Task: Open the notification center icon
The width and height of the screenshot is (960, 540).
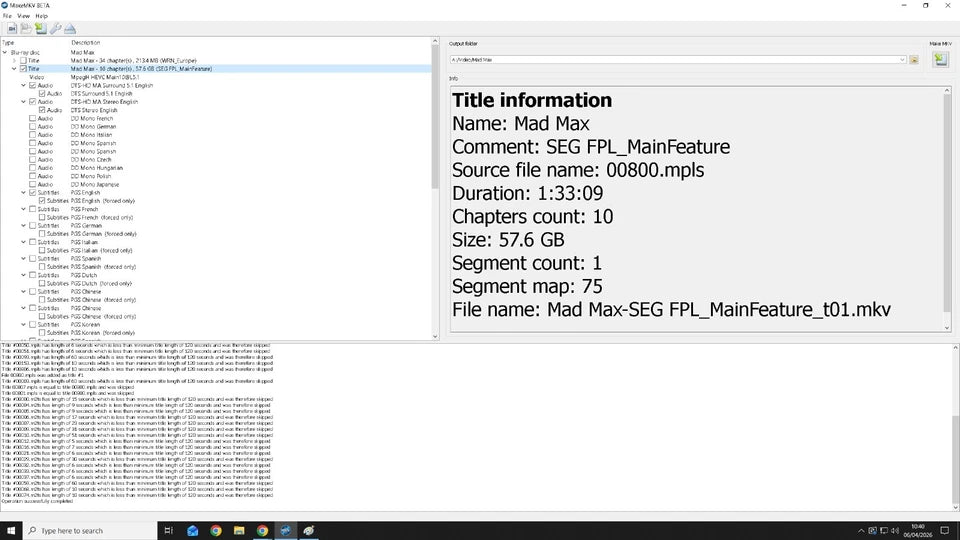Action: [x=945, y=530]
